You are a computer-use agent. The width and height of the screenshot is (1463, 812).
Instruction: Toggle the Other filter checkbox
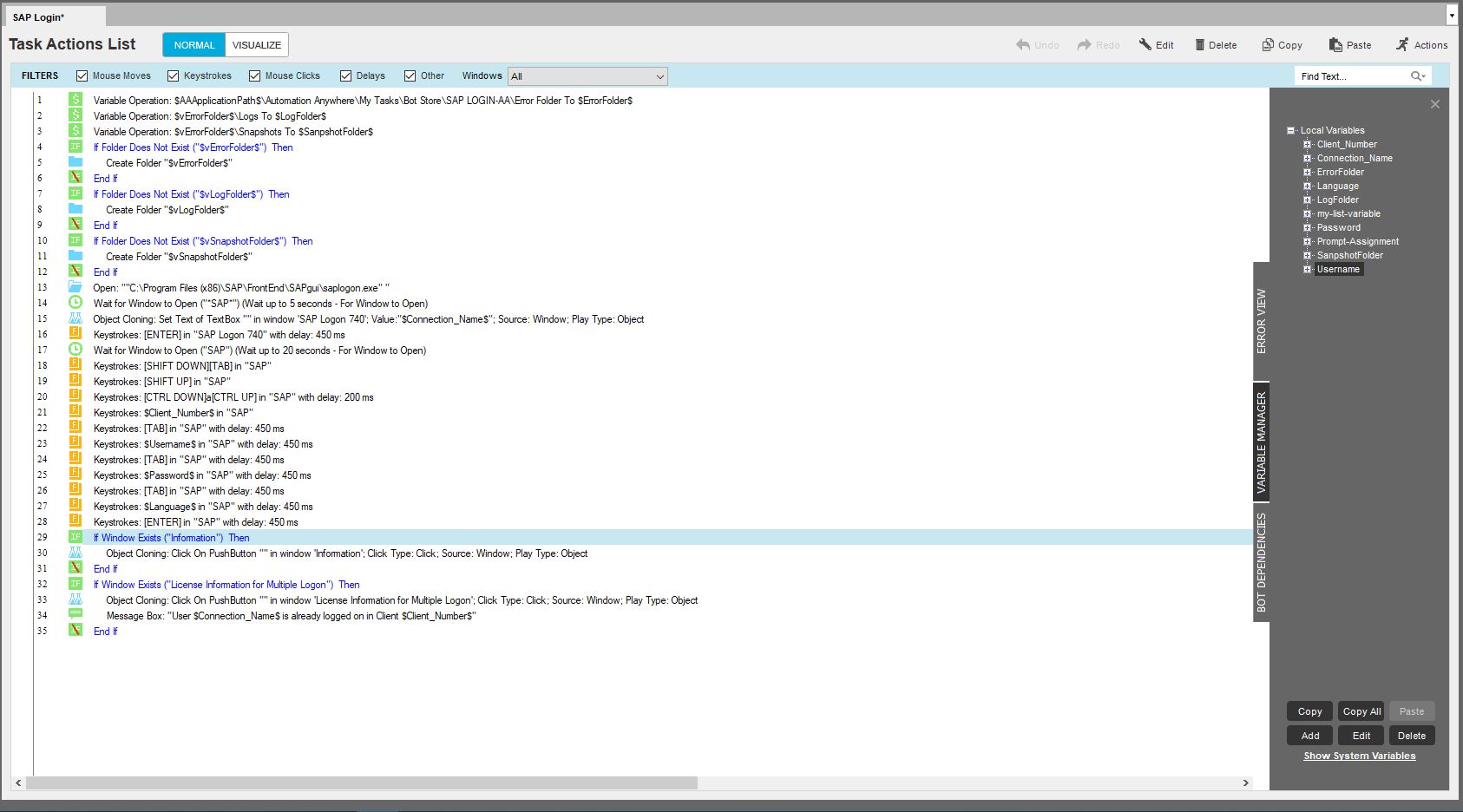pos(410,76)
